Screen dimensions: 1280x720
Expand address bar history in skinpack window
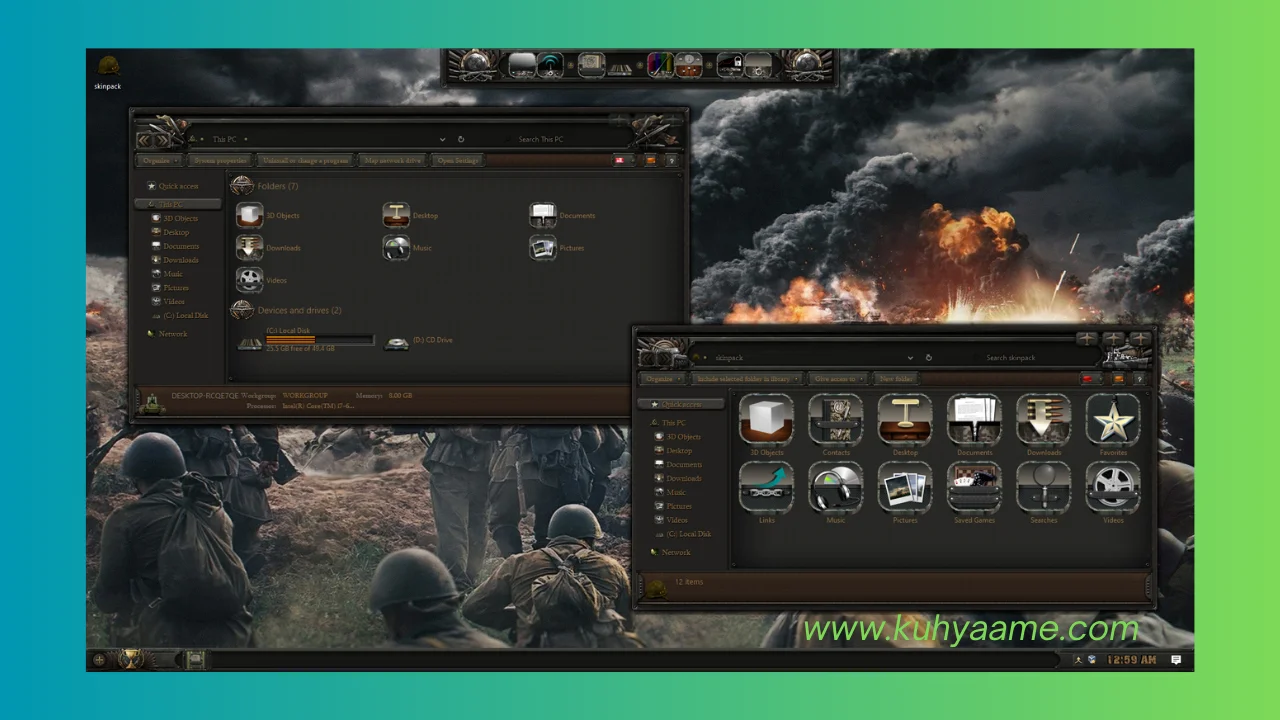tap(910, 357)
